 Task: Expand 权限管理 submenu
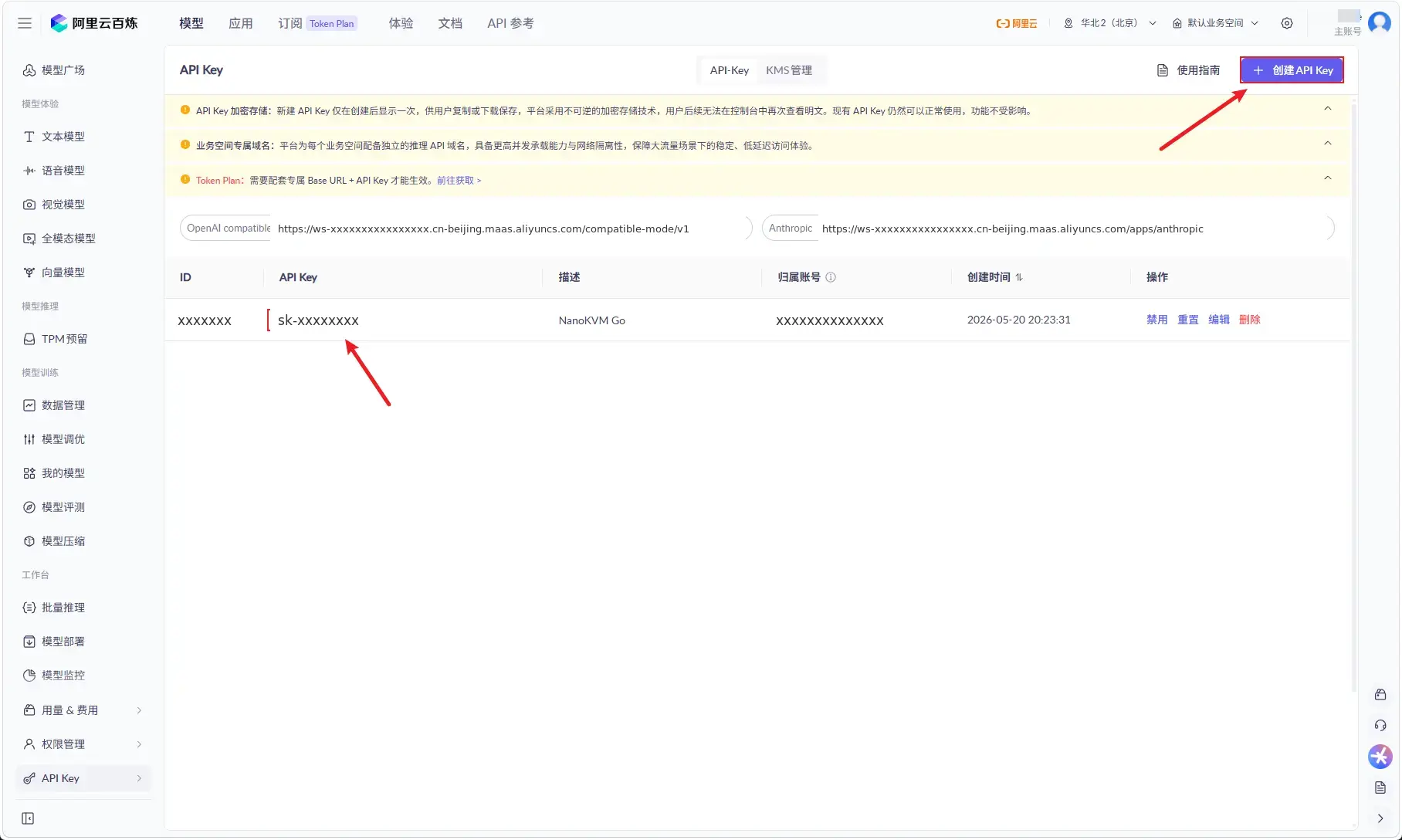(x=139, y=744)
